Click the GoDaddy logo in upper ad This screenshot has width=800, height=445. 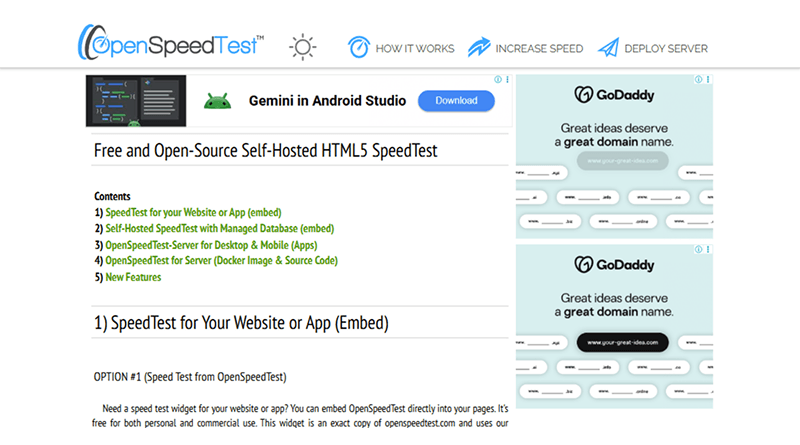614,94
